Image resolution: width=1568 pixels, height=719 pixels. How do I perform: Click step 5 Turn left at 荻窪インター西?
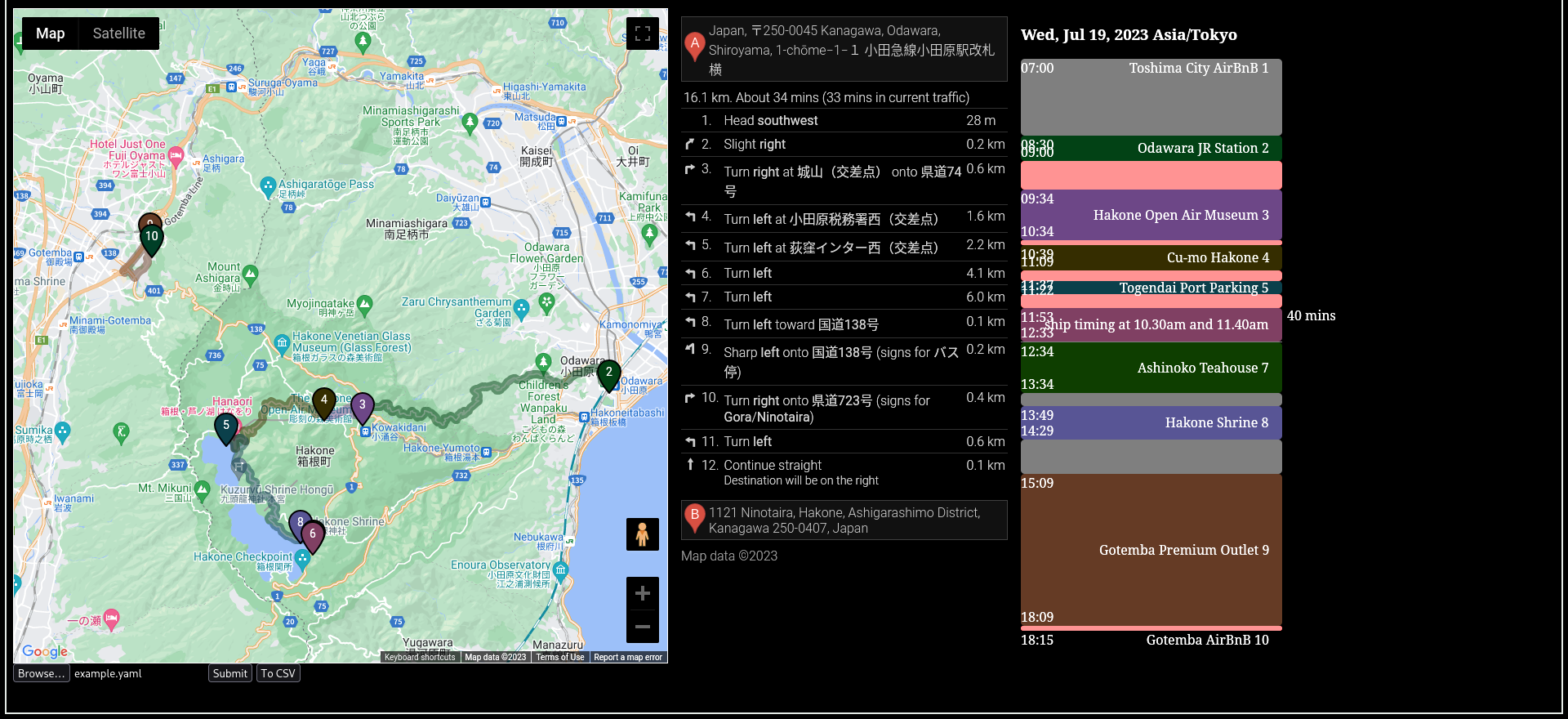844,247
